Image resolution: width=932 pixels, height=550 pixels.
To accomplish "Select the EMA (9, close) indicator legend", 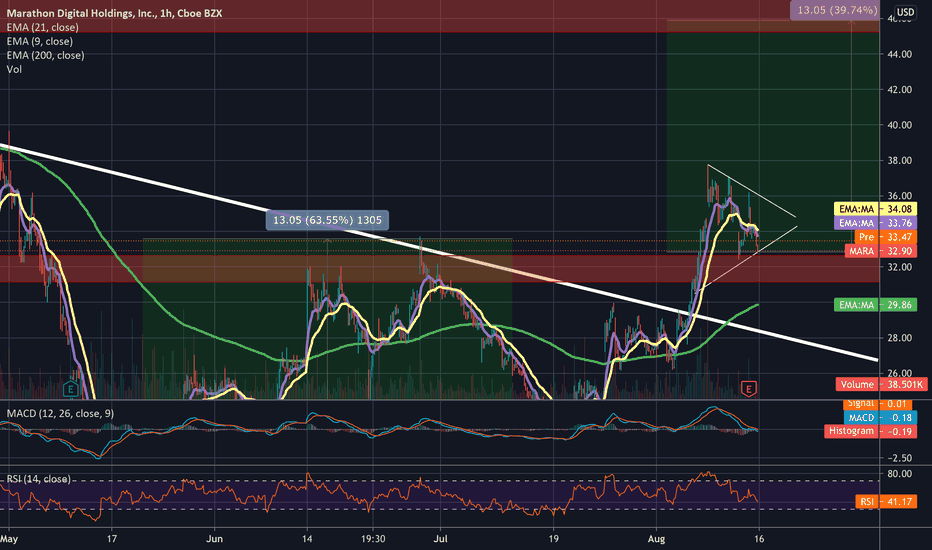I will tap(39, 41).
